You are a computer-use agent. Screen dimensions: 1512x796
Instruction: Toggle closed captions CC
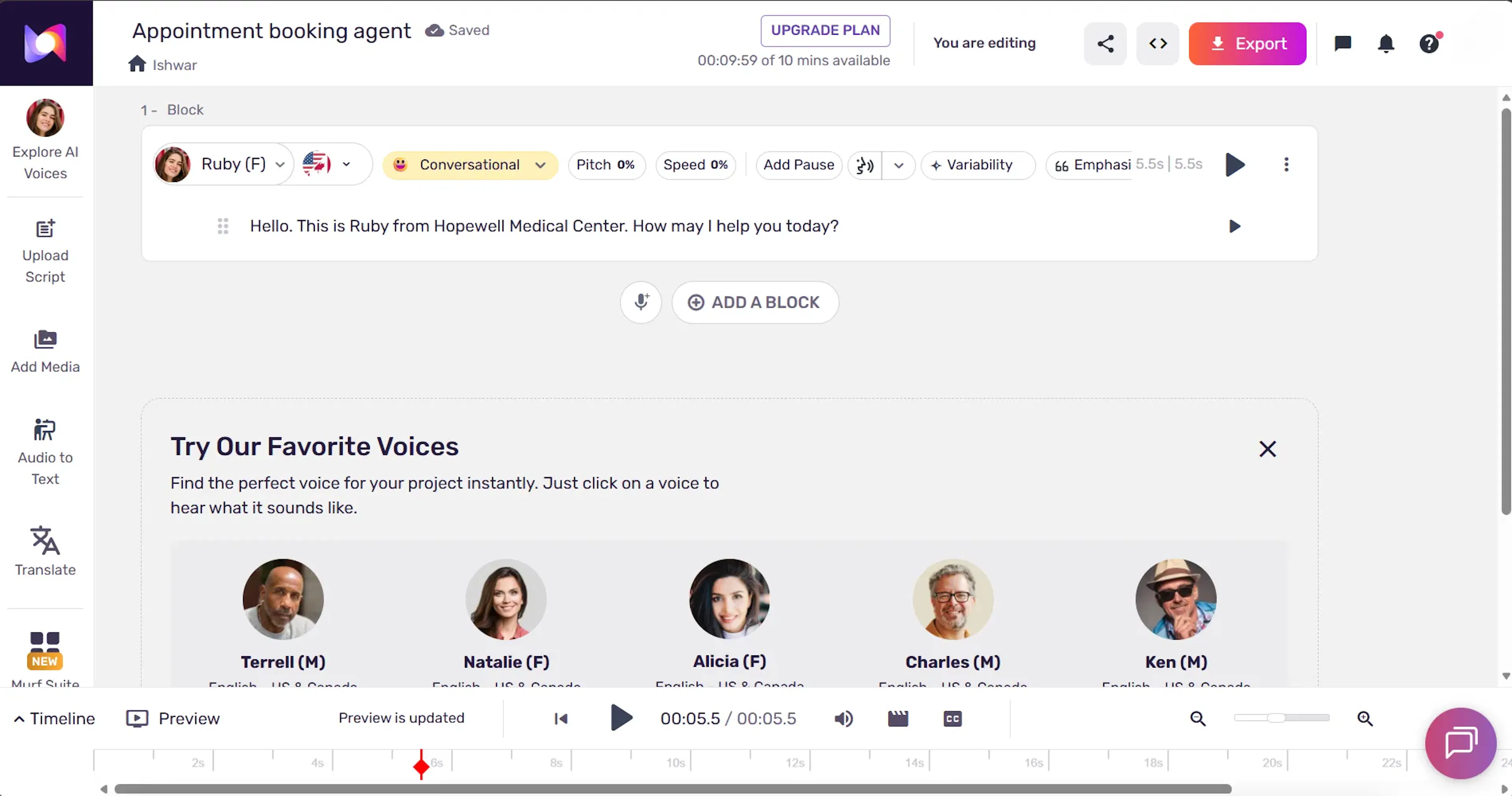click(952, 718)
